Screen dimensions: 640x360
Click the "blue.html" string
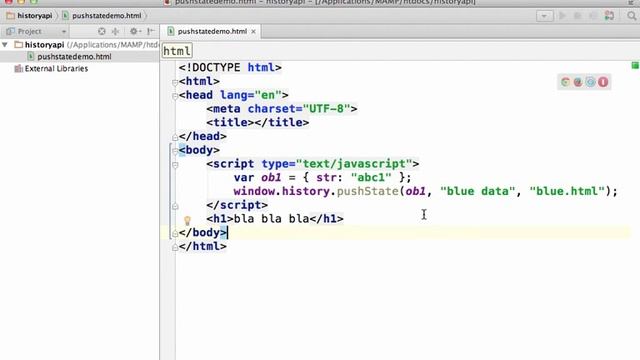(567, 191)
